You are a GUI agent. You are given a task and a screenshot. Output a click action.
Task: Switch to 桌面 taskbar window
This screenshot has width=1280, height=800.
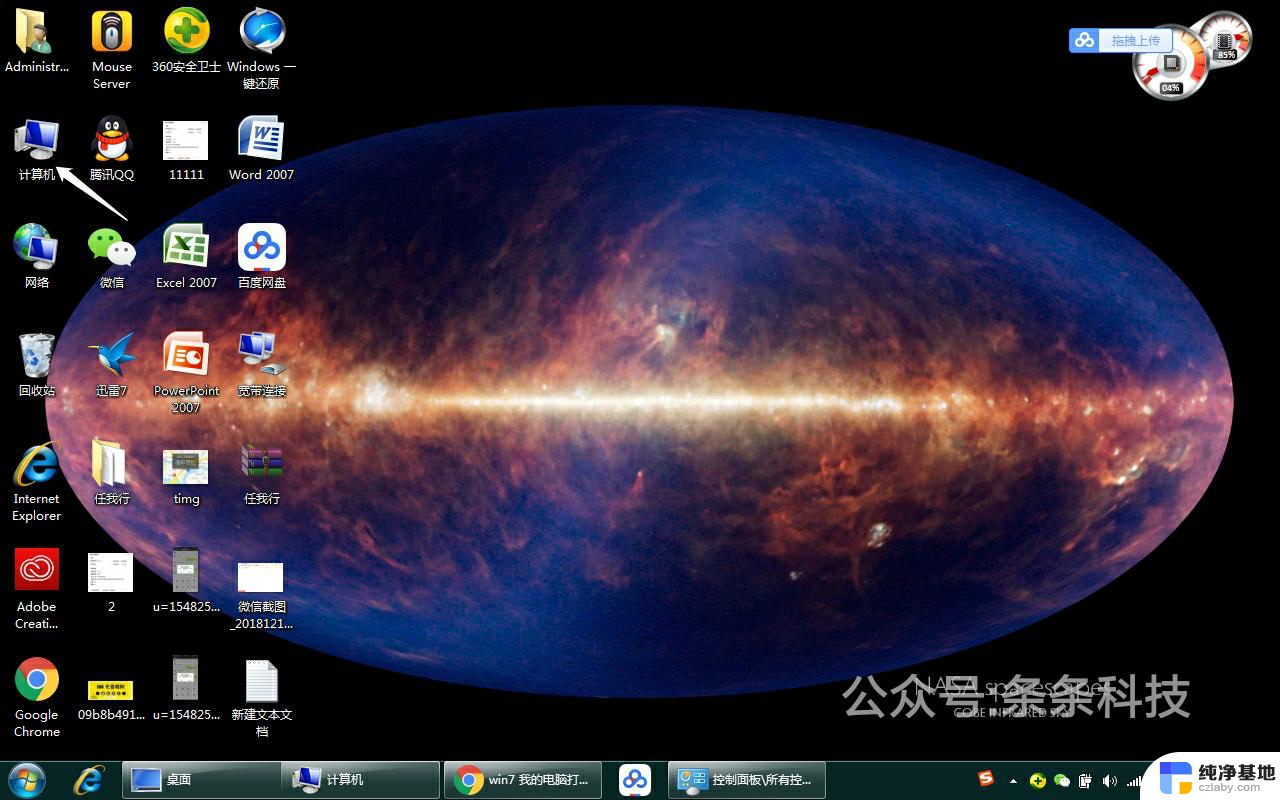201,779
